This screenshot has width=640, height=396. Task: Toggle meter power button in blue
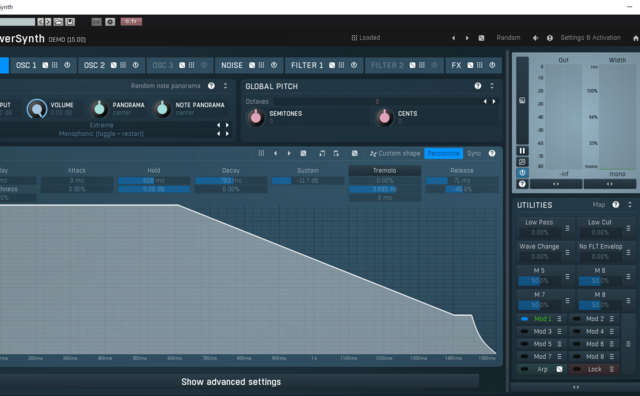[x=522, y=173]
